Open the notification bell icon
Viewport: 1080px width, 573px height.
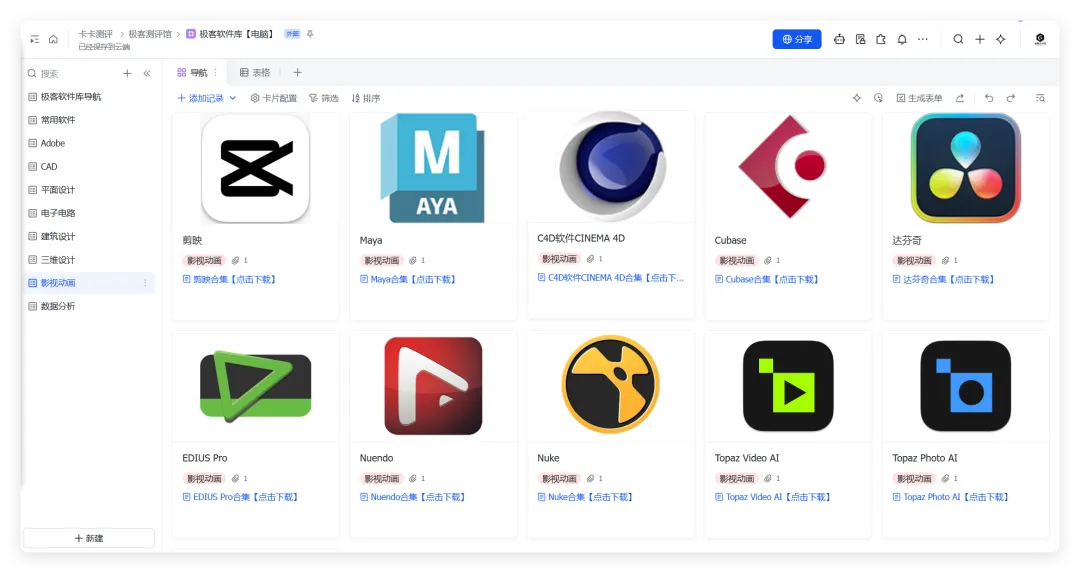[902, 39]
